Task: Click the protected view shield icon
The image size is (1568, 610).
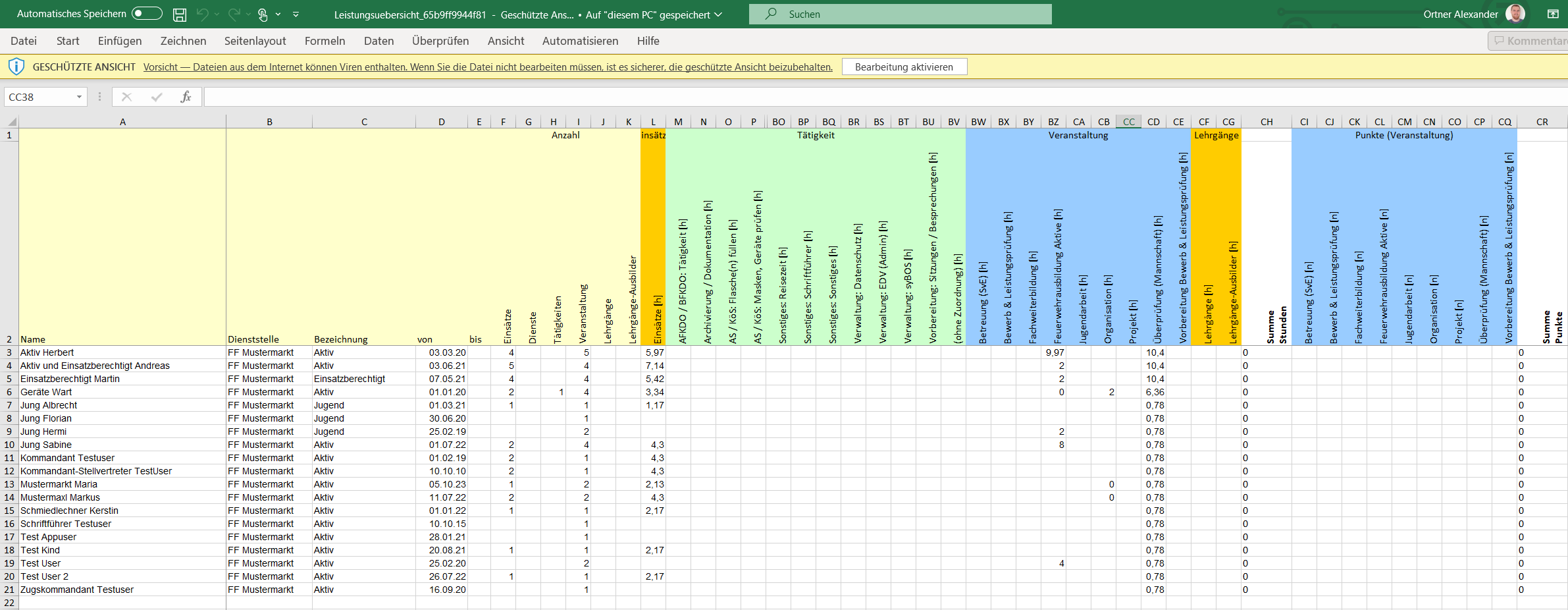Action: [x=16, y=67]
